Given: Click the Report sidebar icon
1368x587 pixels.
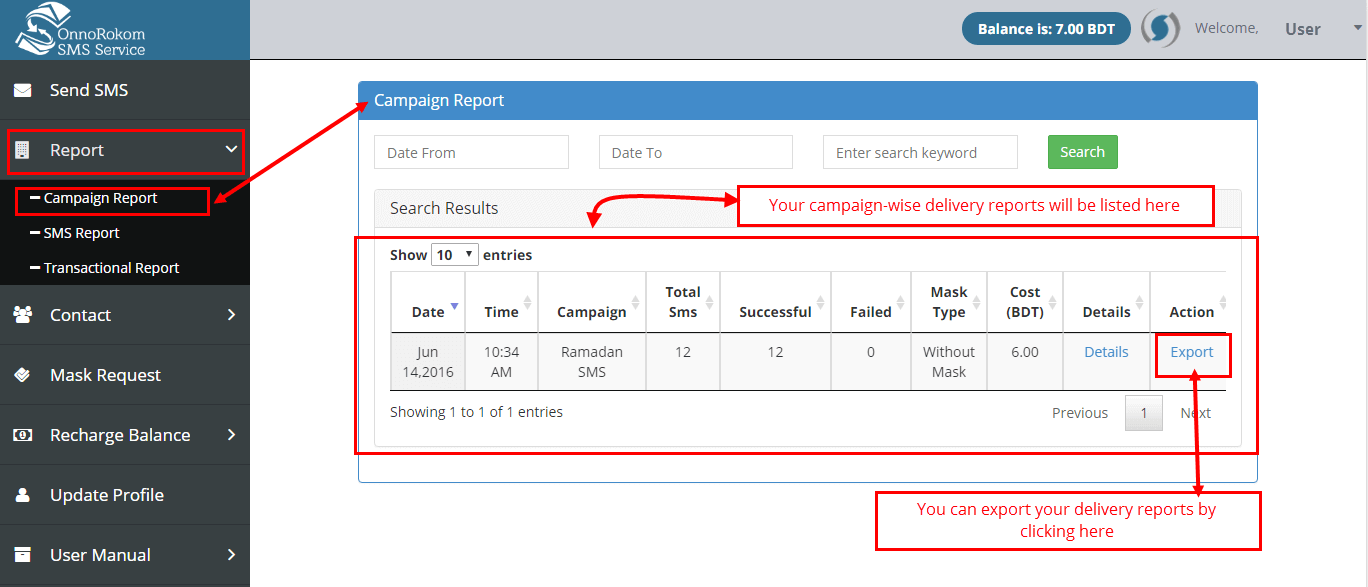Looking at the screenshot, I should coord(24,150).
